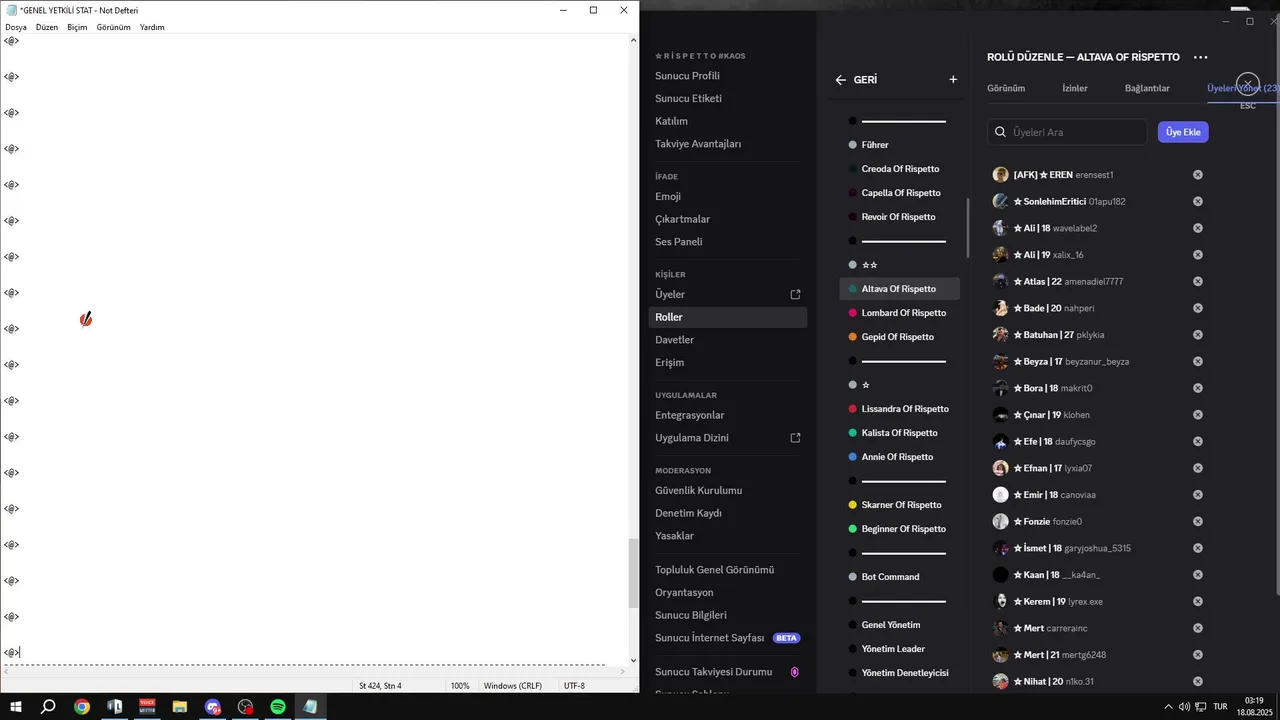Image resolution: width=1280 pixels, height=720 pixels.
Task: Click the X next to Beyza | 17
Action: pos(1198,361)
